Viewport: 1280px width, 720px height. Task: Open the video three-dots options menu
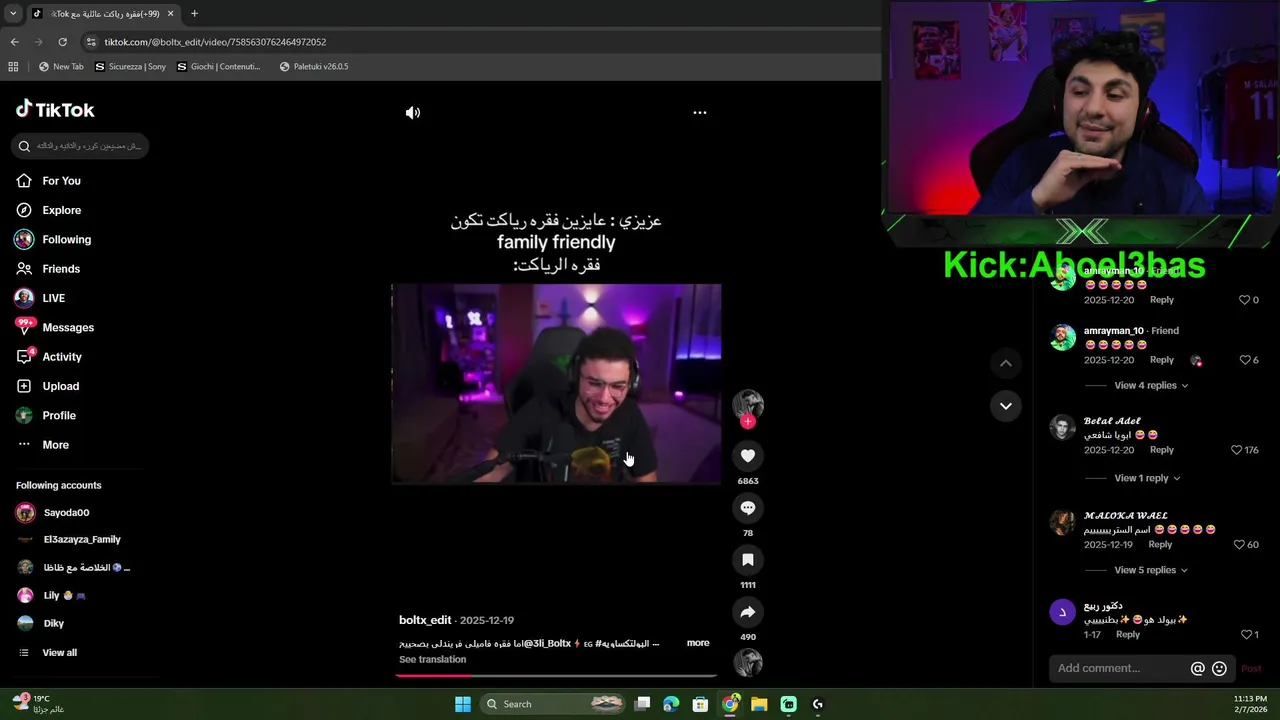(x=700, y=113)
